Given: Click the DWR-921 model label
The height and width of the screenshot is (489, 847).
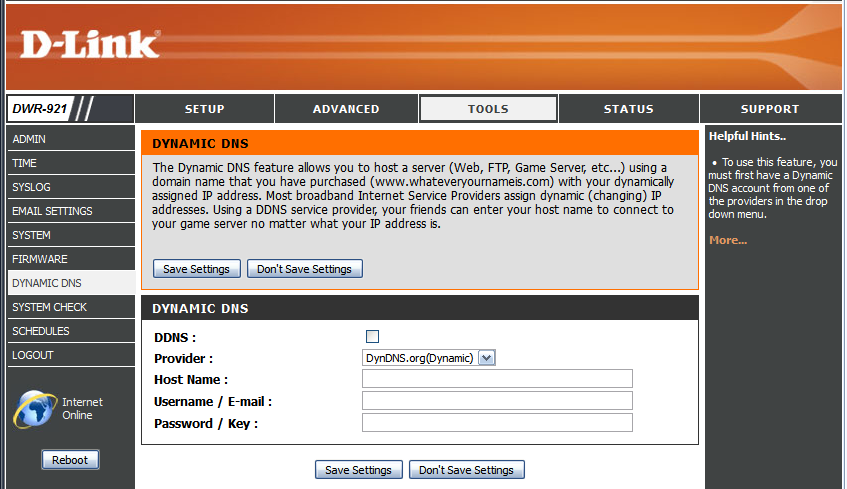Looking at the screenshot, I should click(x=40, y=109).
